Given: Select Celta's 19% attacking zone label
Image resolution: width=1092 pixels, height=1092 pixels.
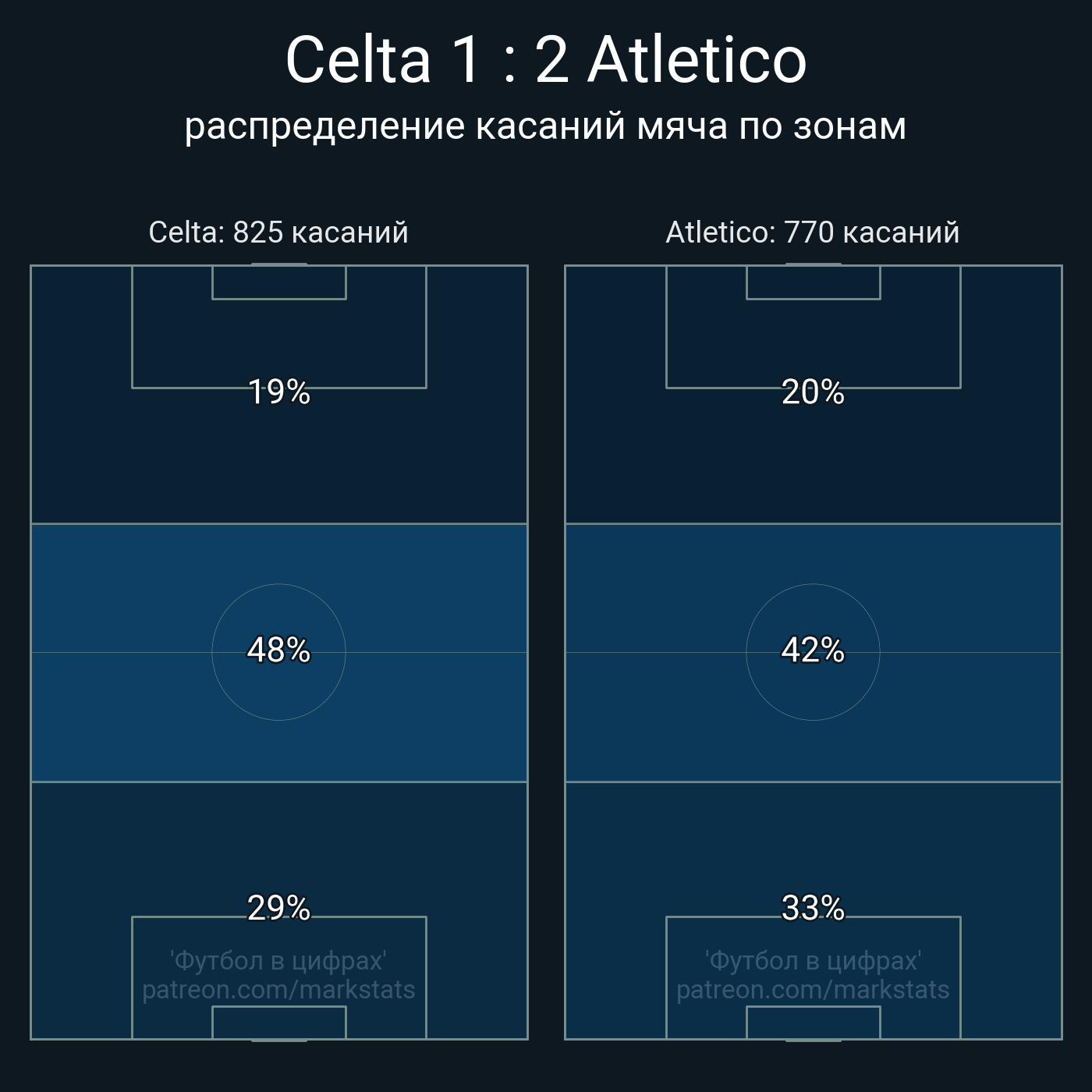Looking at the screenshot, I should pos(278,392).
